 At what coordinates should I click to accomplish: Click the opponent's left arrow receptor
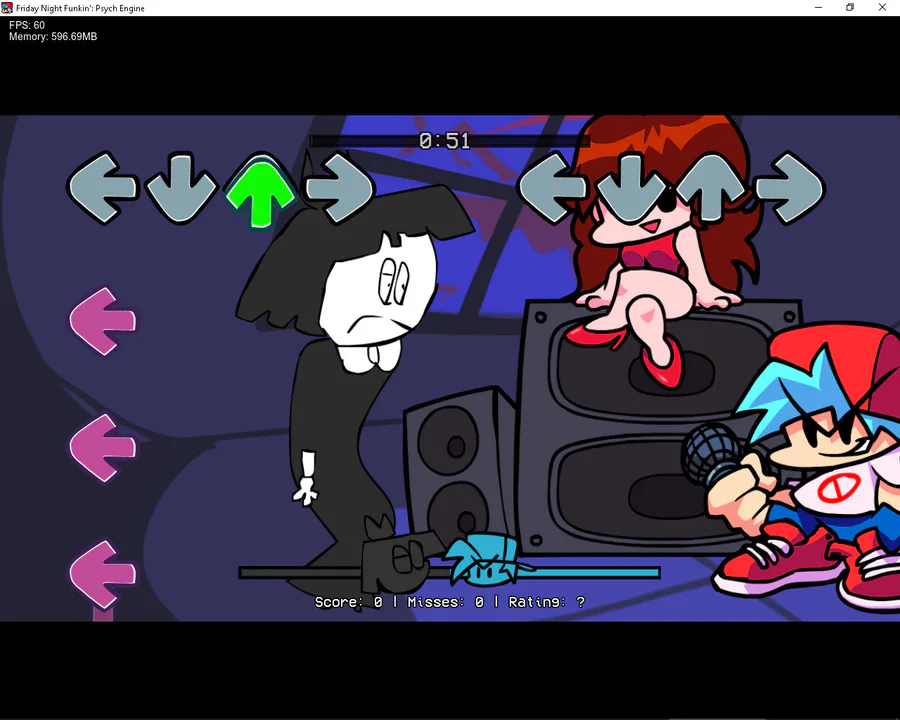(103, 188)
